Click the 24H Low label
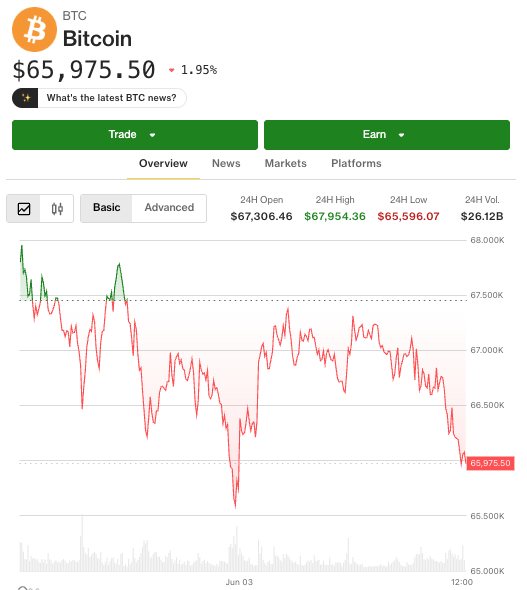 click(409, 200)
